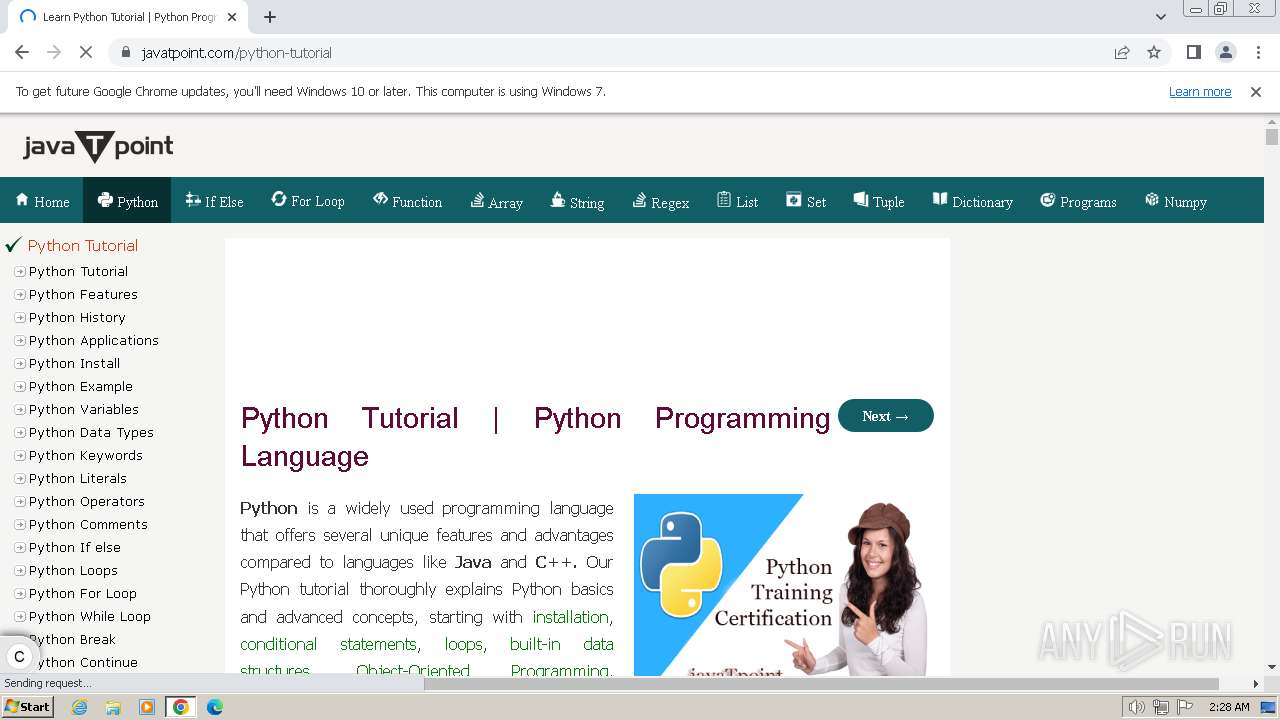Share this page using the share icon

[x=1122, y=52]
